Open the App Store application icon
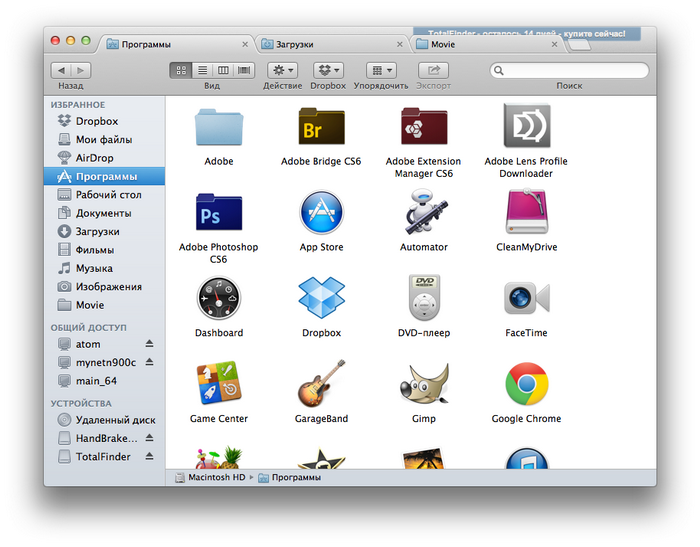The width and height of the screenshot is (700, 547). tap(321, 212)
